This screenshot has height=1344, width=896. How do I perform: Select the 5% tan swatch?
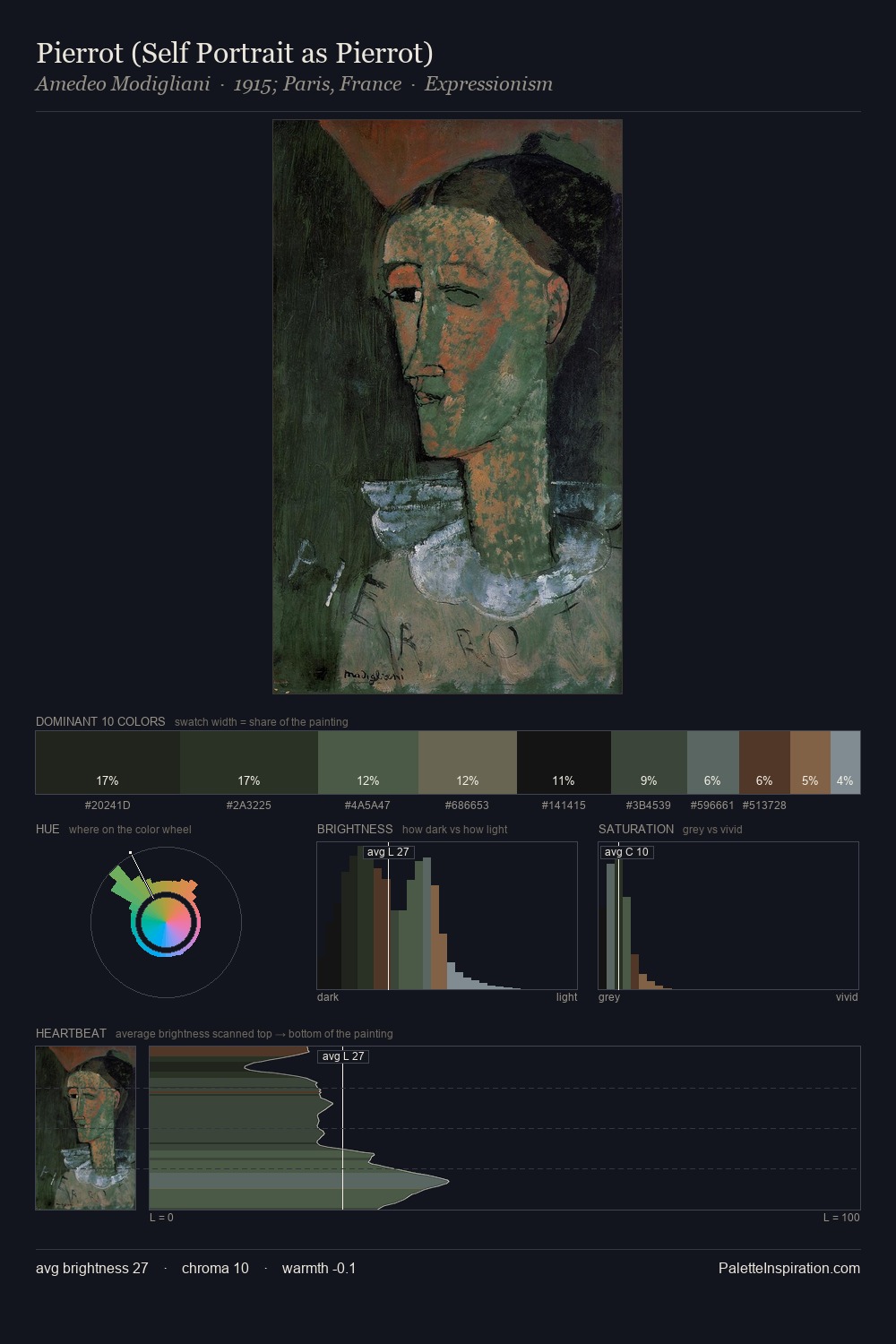810,762
